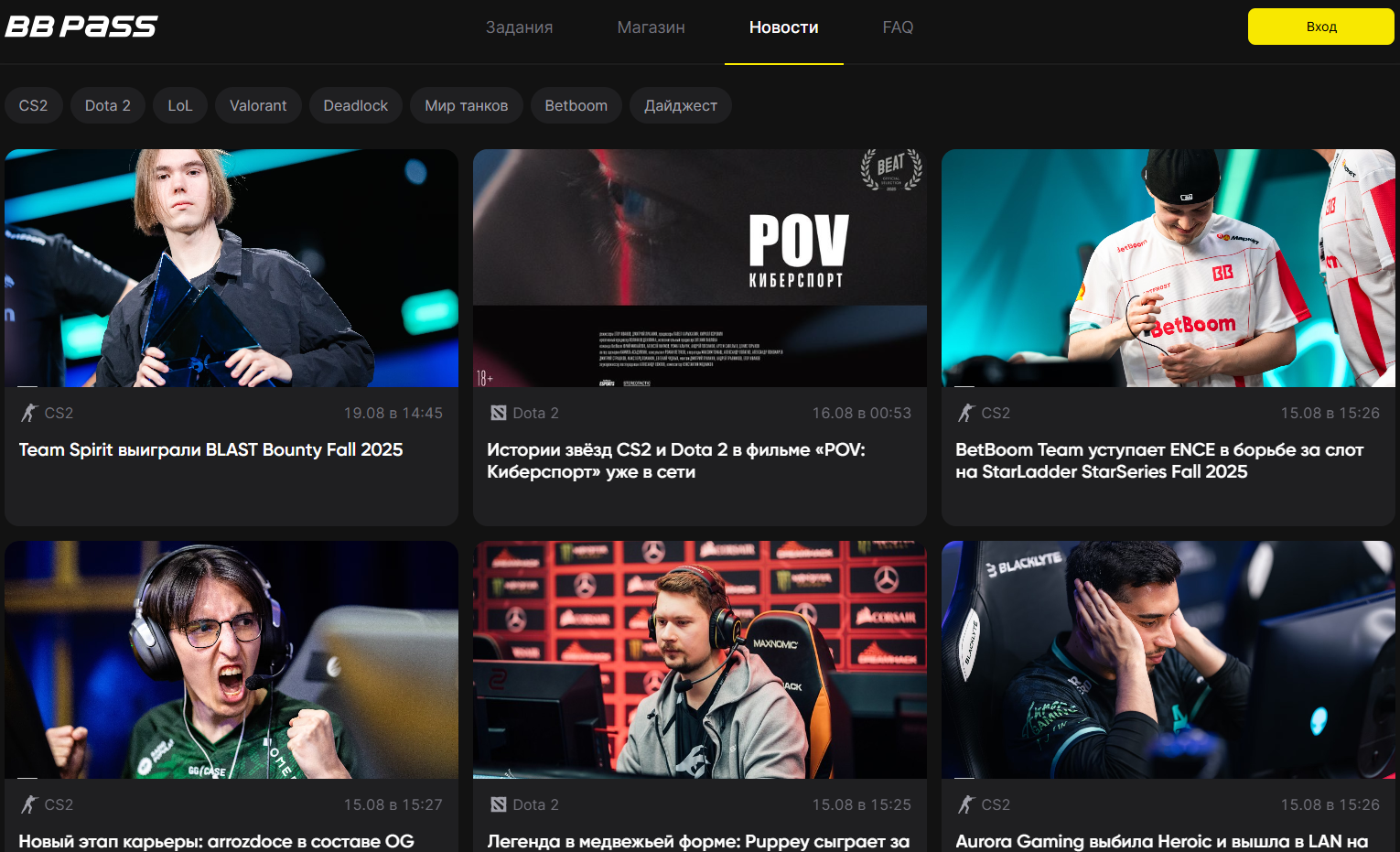The image size is (1400, 852).
Task: Go to the FAQ tab
Action: point(898,27)
